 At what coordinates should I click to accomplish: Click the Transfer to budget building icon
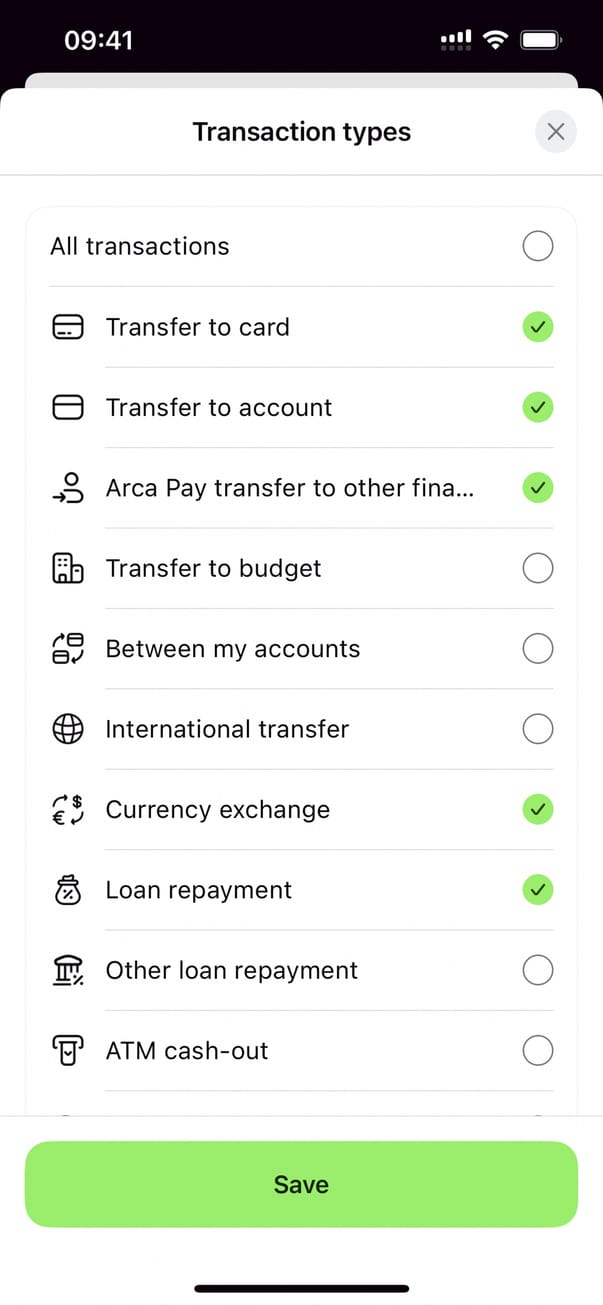68,568
